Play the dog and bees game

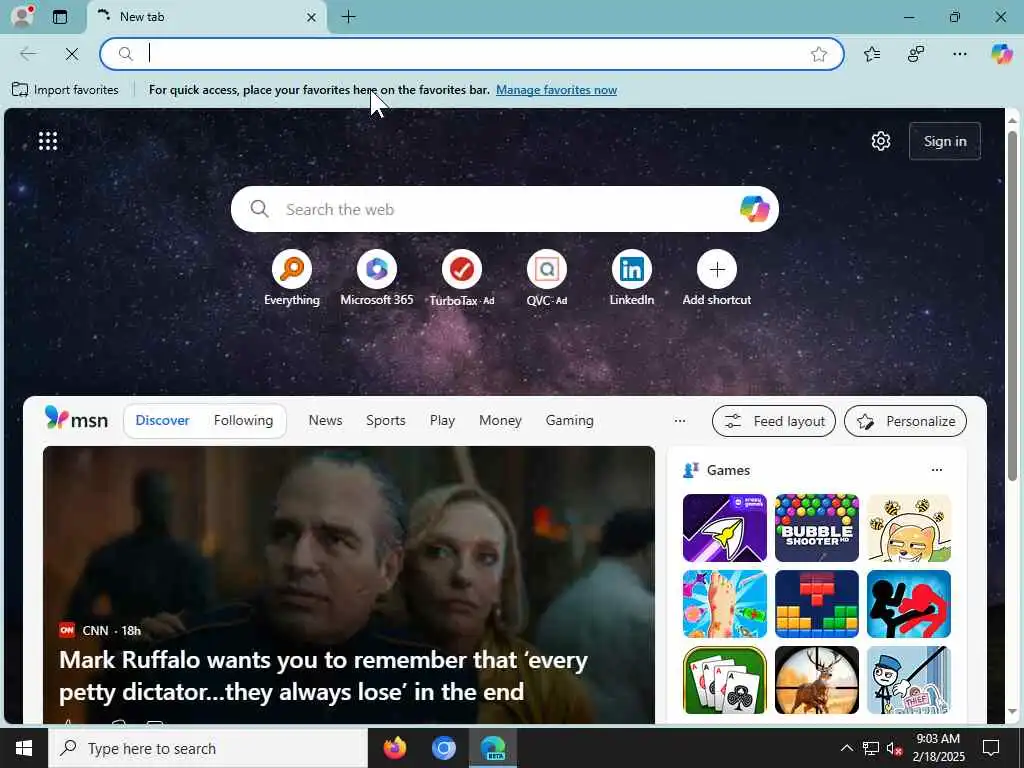(x=909, y=528)
